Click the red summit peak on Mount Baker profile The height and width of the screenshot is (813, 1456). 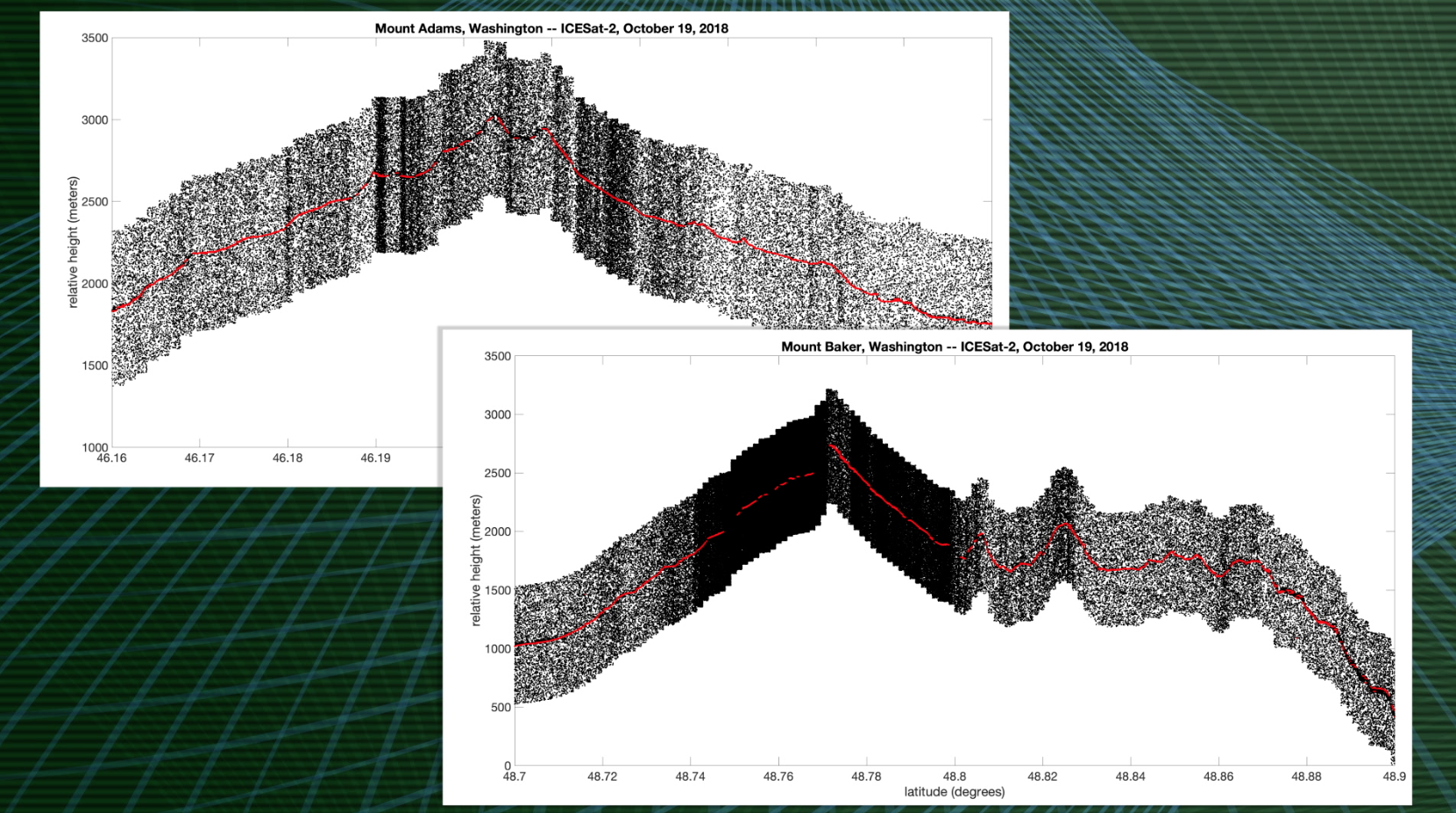(831, 446)
